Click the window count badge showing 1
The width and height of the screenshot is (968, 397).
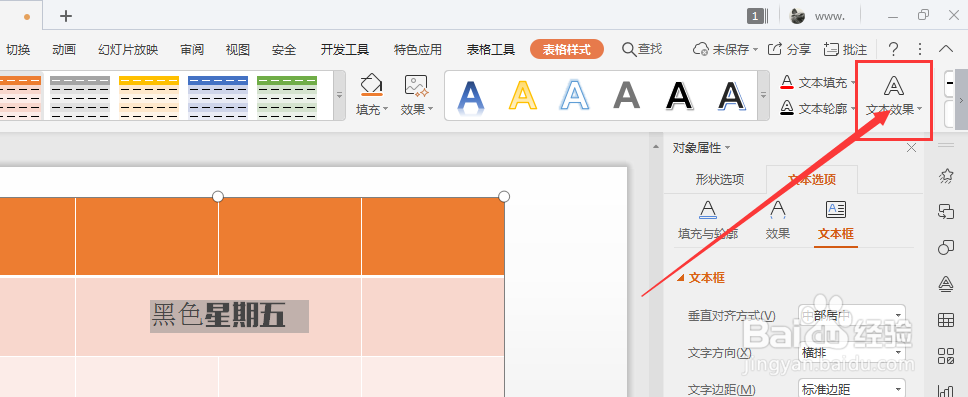(756, 16)
